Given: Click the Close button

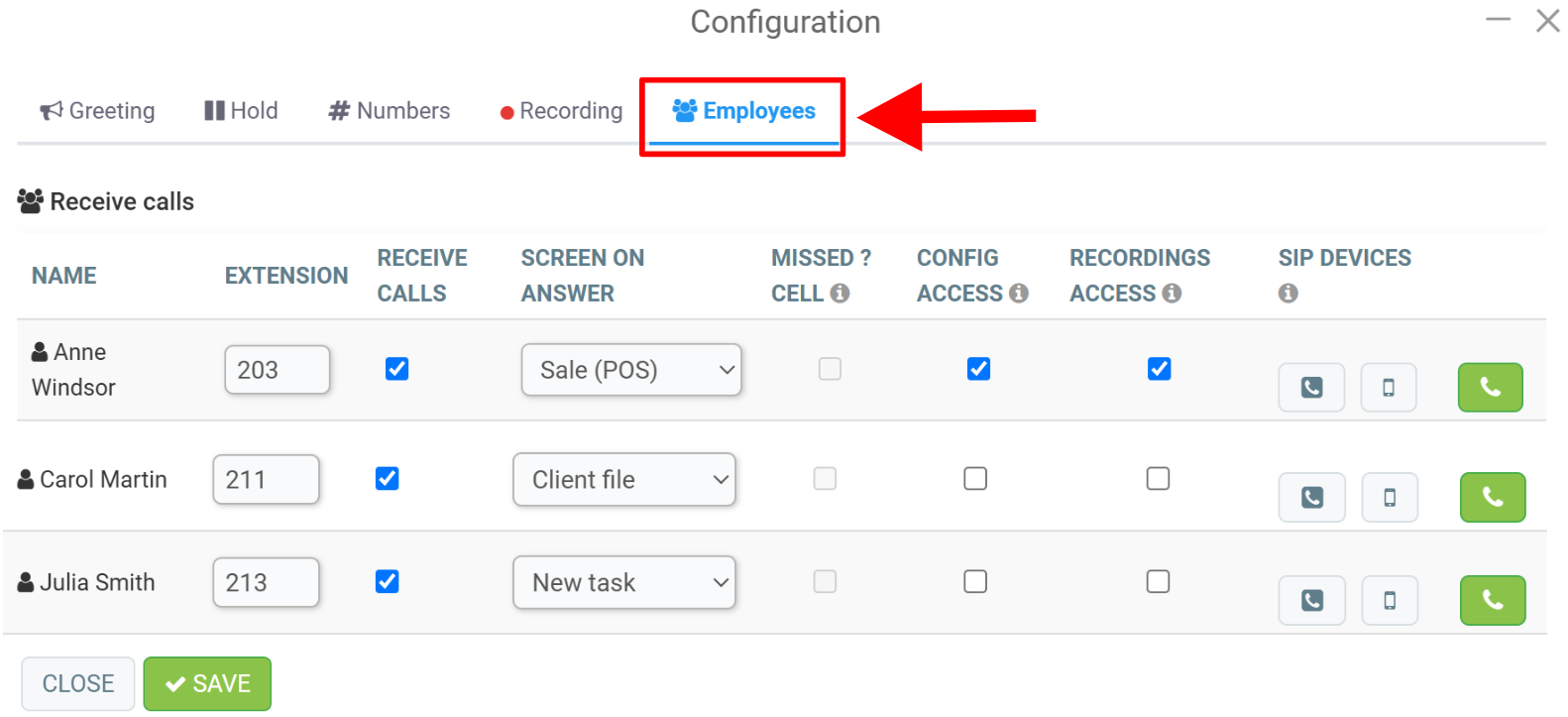Looking at the screenshot, I should 78,683.
